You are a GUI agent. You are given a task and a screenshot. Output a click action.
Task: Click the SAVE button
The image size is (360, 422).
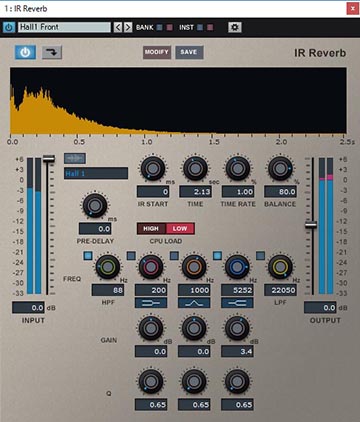189,52
